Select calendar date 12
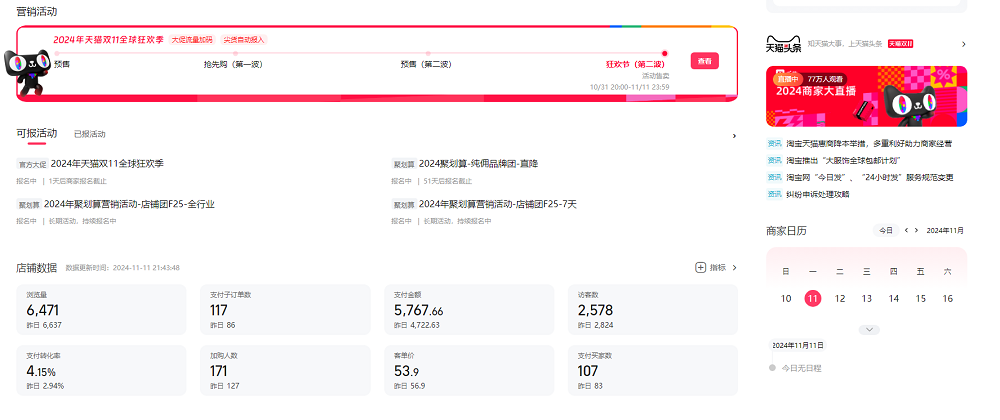The height and width of the screenshot is (420, 1000). [840, 298]
